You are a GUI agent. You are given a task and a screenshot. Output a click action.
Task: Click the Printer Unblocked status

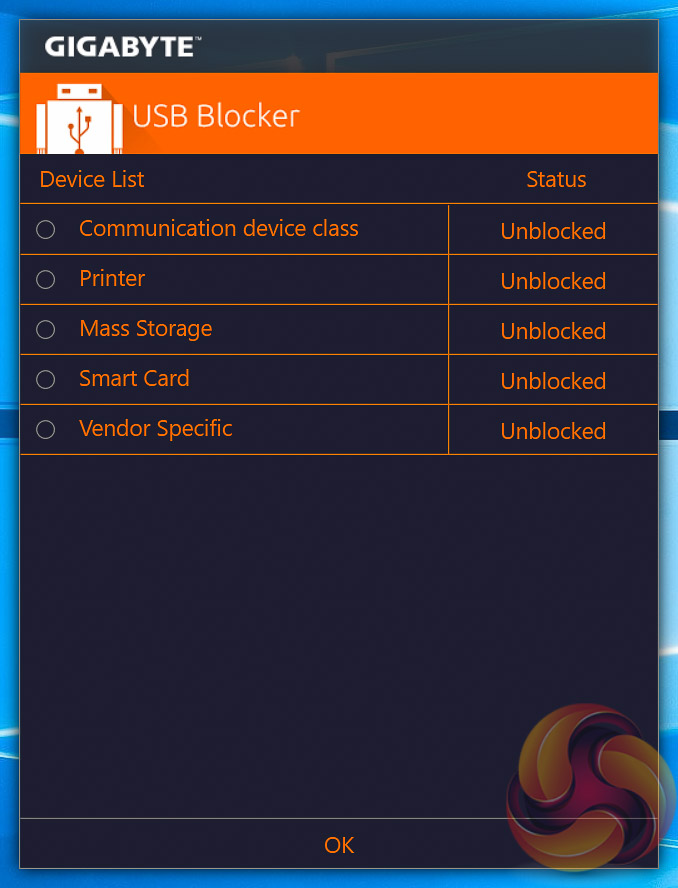point(553,281)
